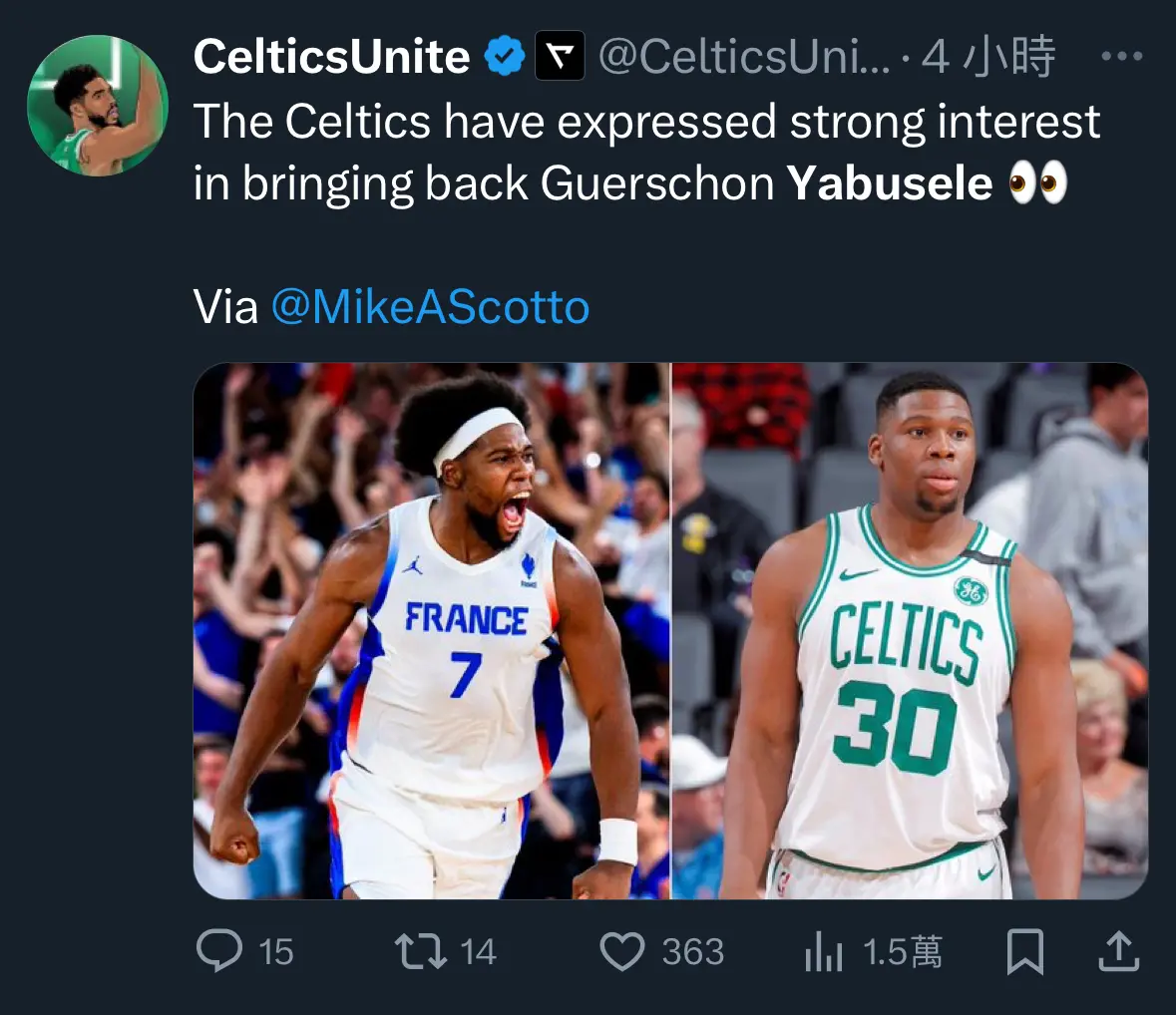The image size is (1176, 1015).
Task: Repost the tweet using the retweet icon
Action: (421, 950)
